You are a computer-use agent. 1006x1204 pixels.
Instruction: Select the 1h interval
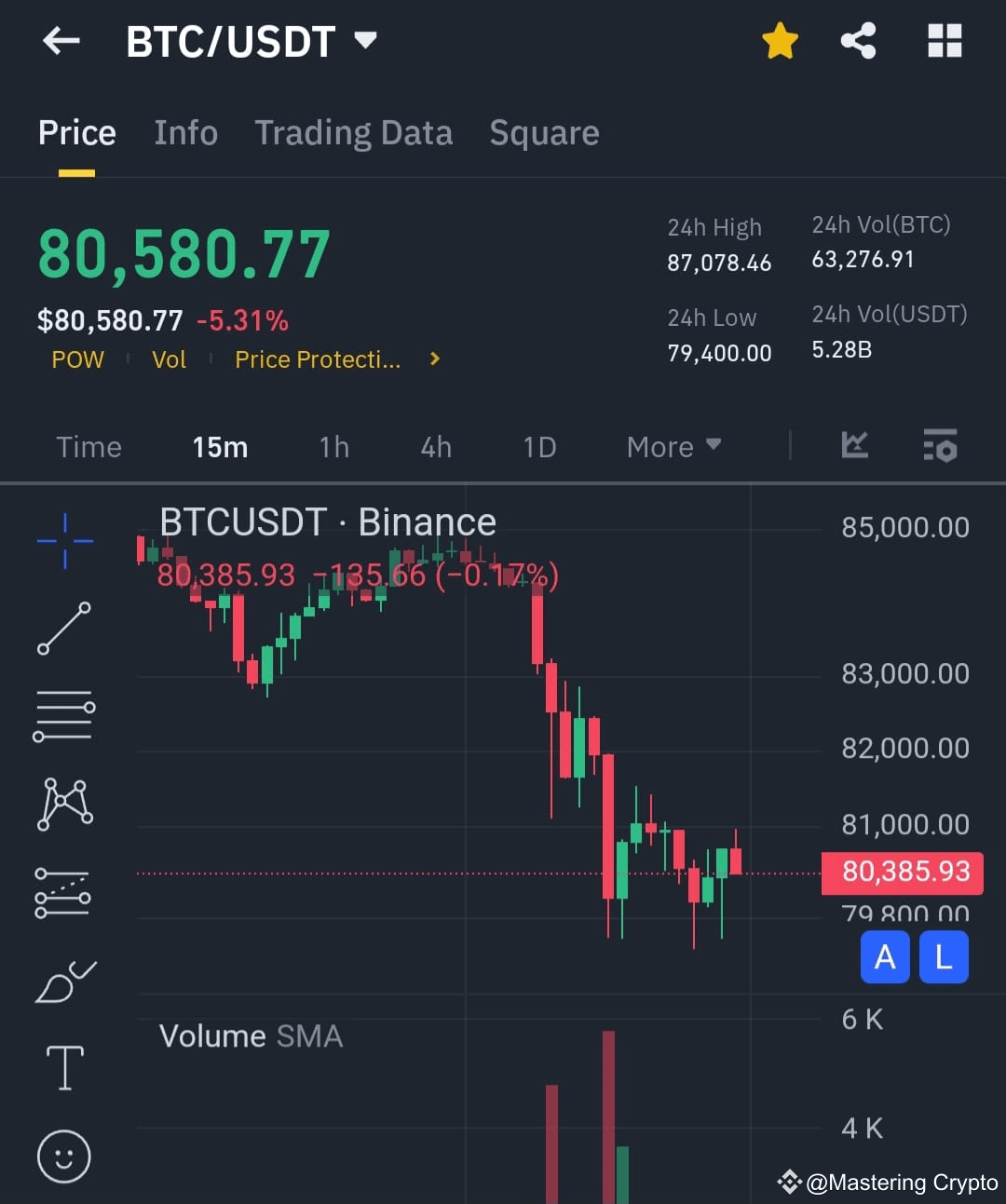pos(334,447)
